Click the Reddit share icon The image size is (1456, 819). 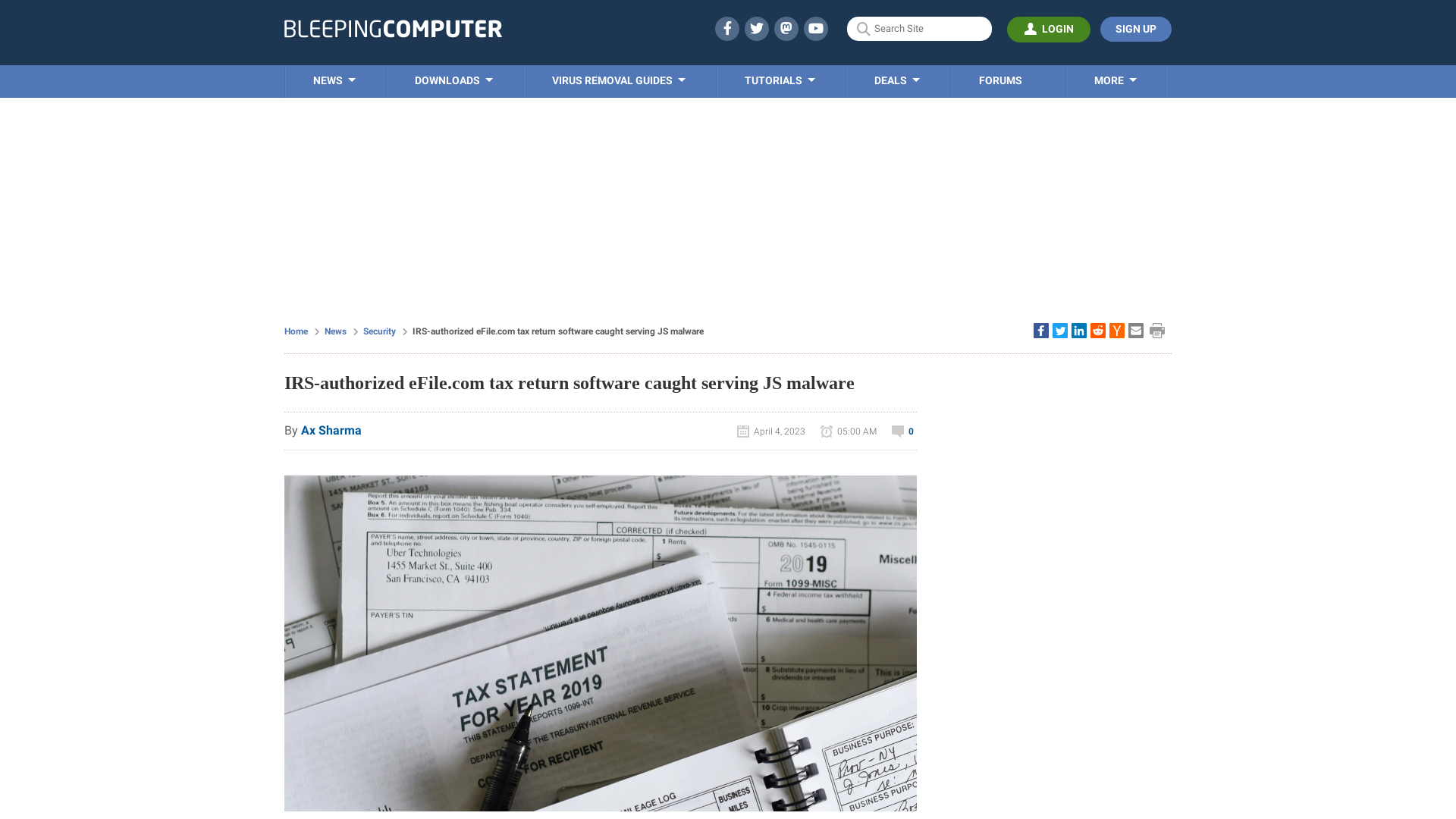point(1097,330)
